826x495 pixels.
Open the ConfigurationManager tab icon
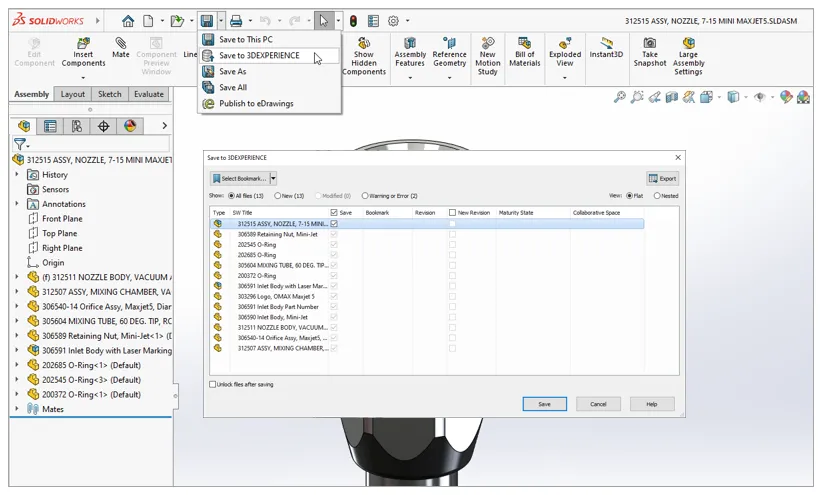point(77,126)
